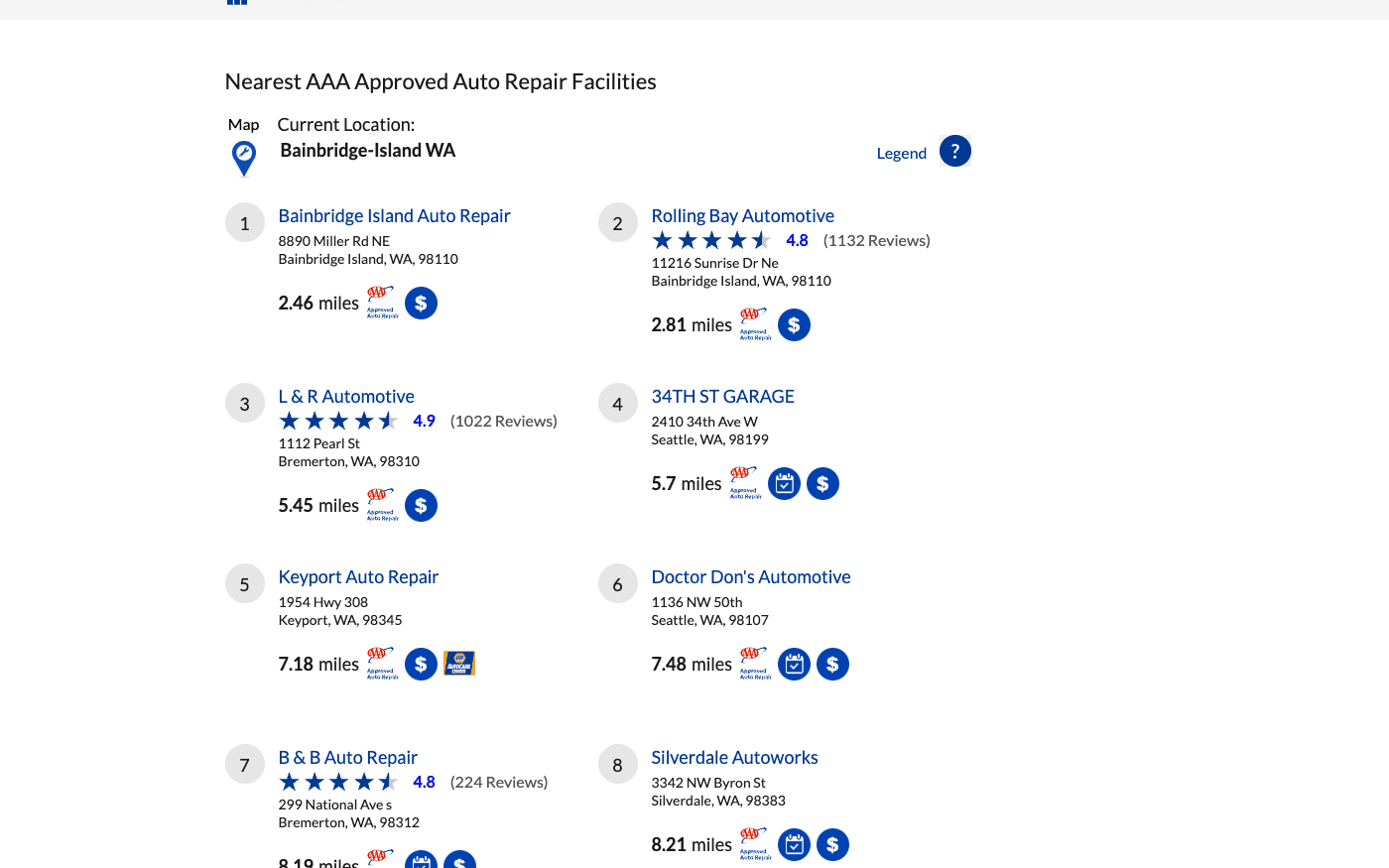This screenshot has height=868, width=1389.
Task: Click NAPA AutoCare badge for Keyport Auto Repair
Action: pyautogui.click(x=459, y=664)
